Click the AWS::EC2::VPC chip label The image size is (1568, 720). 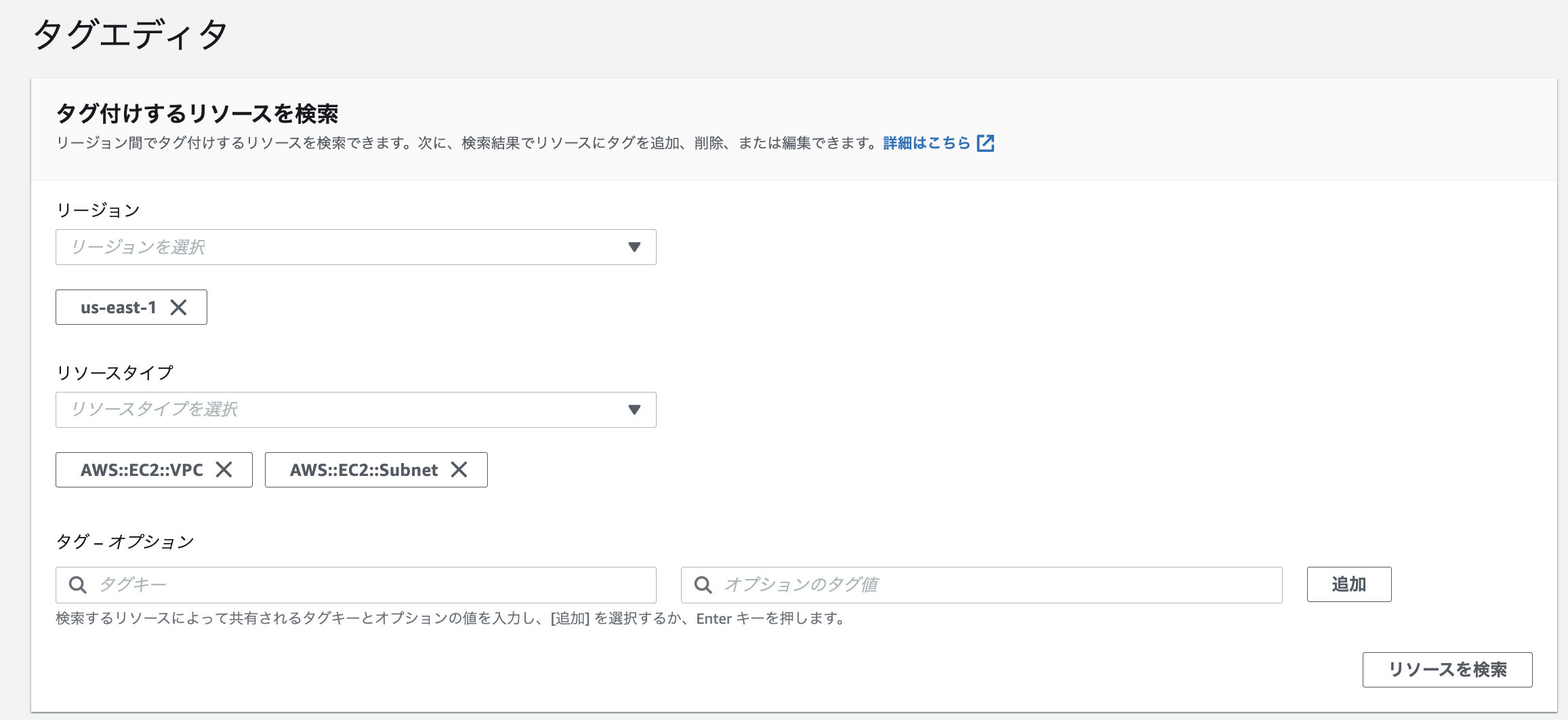point(142,470)
